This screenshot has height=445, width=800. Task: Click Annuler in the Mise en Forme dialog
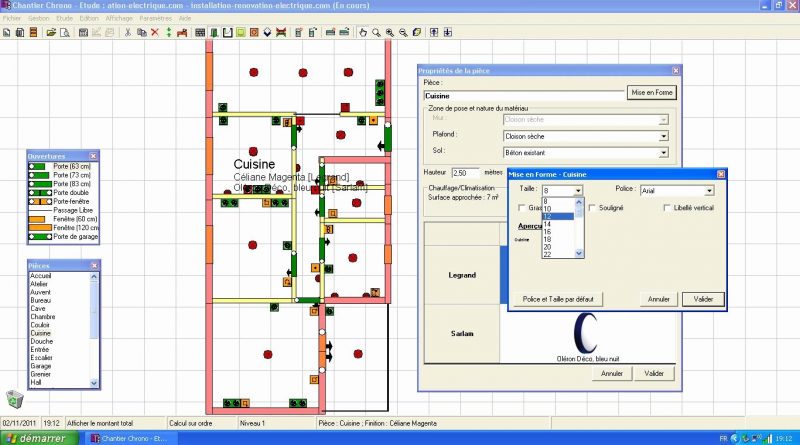click(658, 299)
